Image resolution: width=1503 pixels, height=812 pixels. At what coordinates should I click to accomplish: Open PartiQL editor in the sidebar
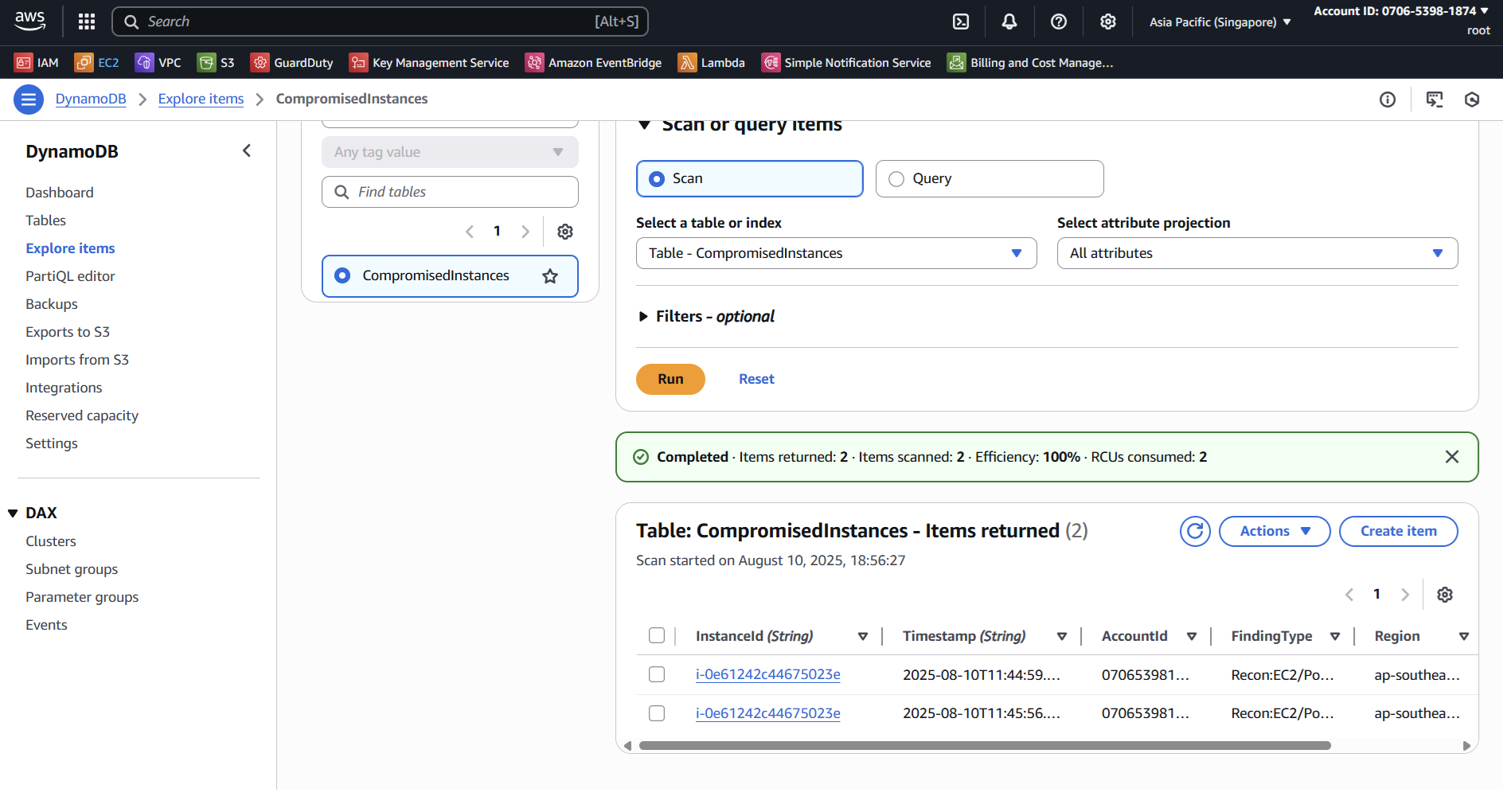tap(70, 276)
